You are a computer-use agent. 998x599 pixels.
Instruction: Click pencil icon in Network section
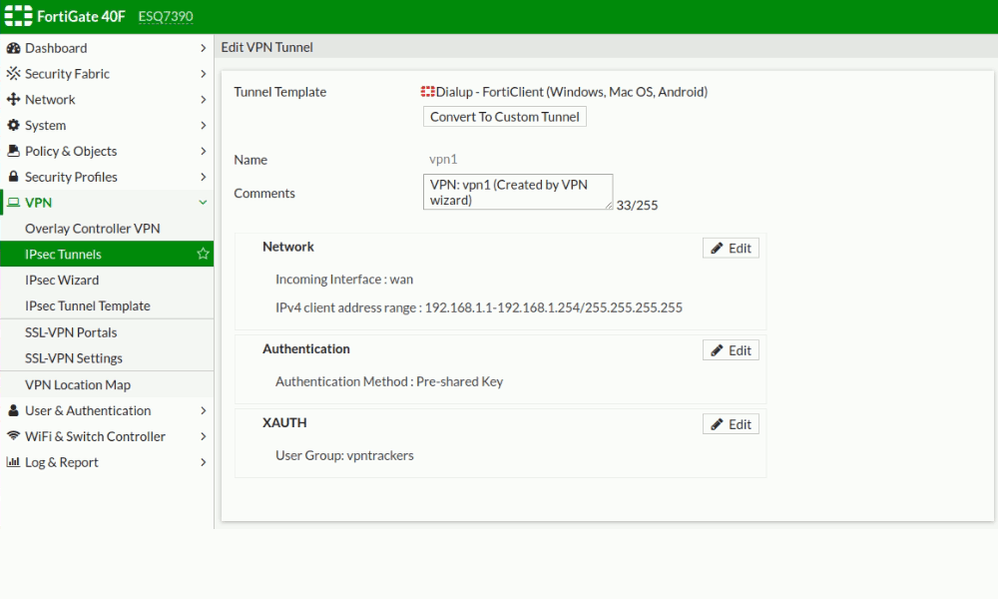(x=717, y=248)
